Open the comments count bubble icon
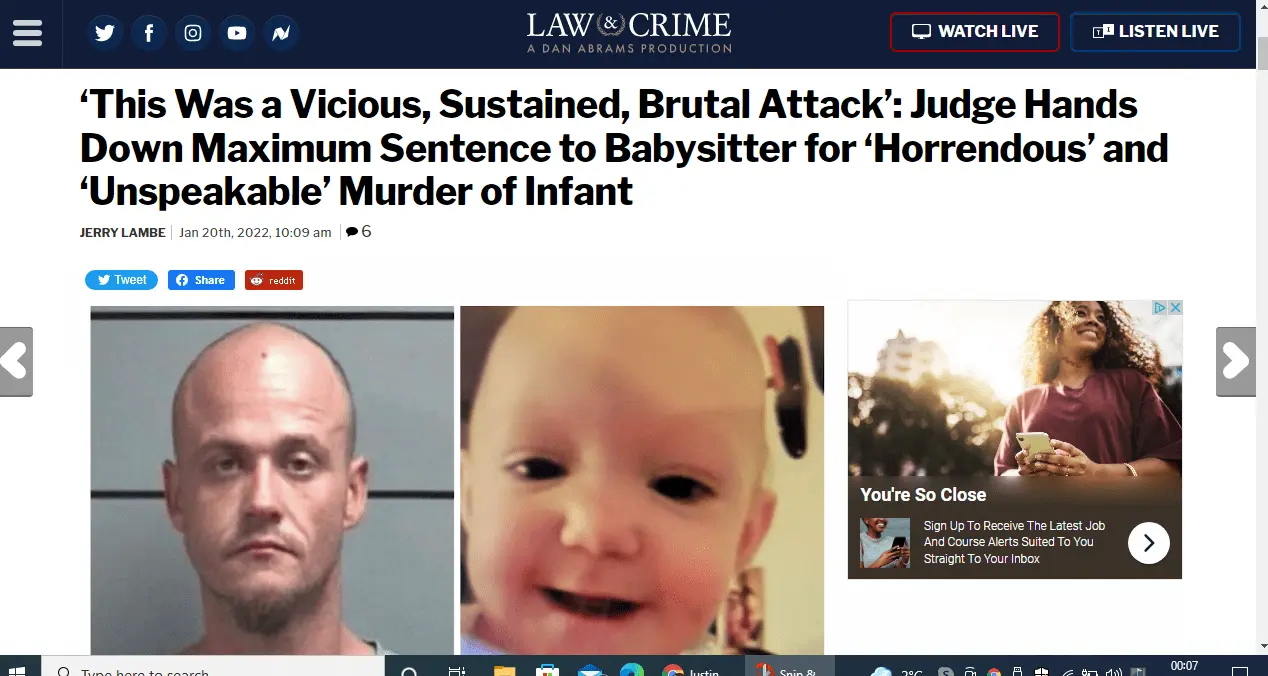 [352, 232]
